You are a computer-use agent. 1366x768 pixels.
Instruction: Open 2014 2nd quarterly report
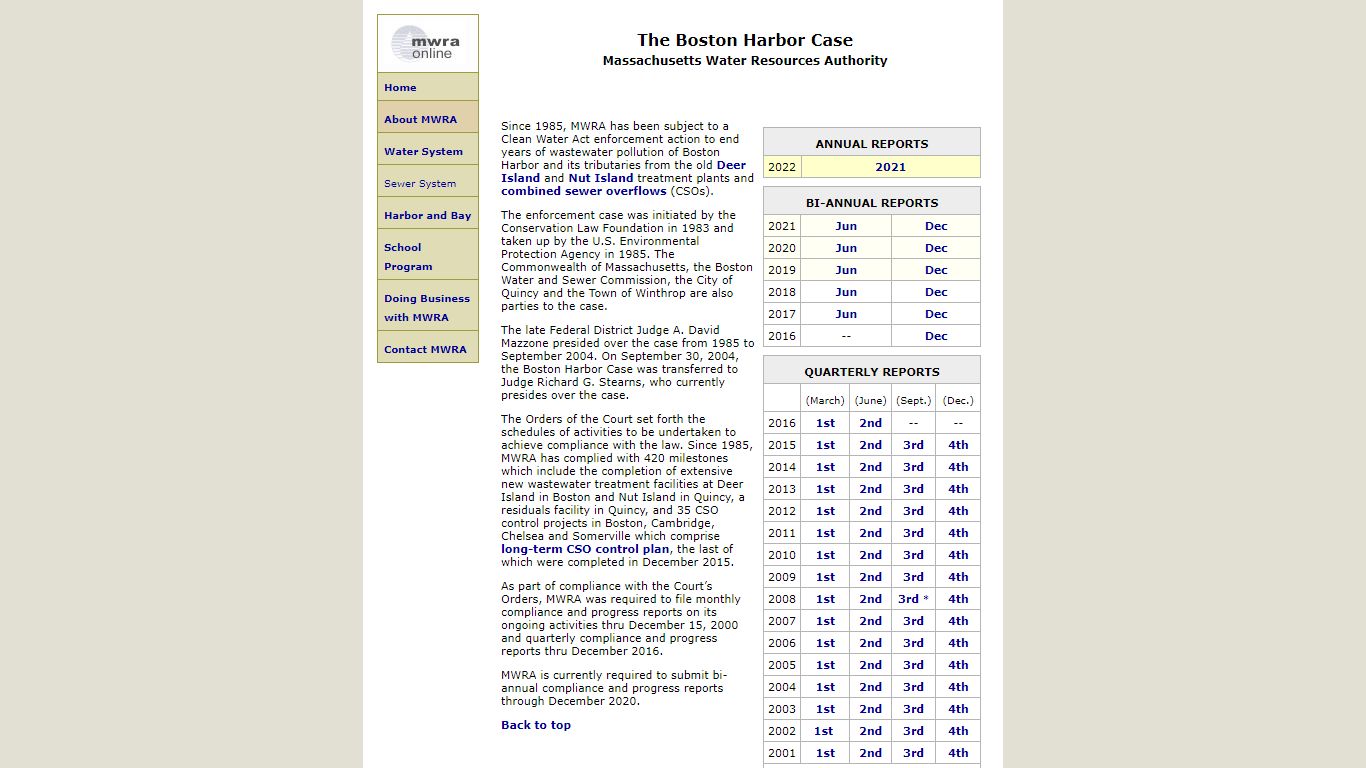coord(871,467)
